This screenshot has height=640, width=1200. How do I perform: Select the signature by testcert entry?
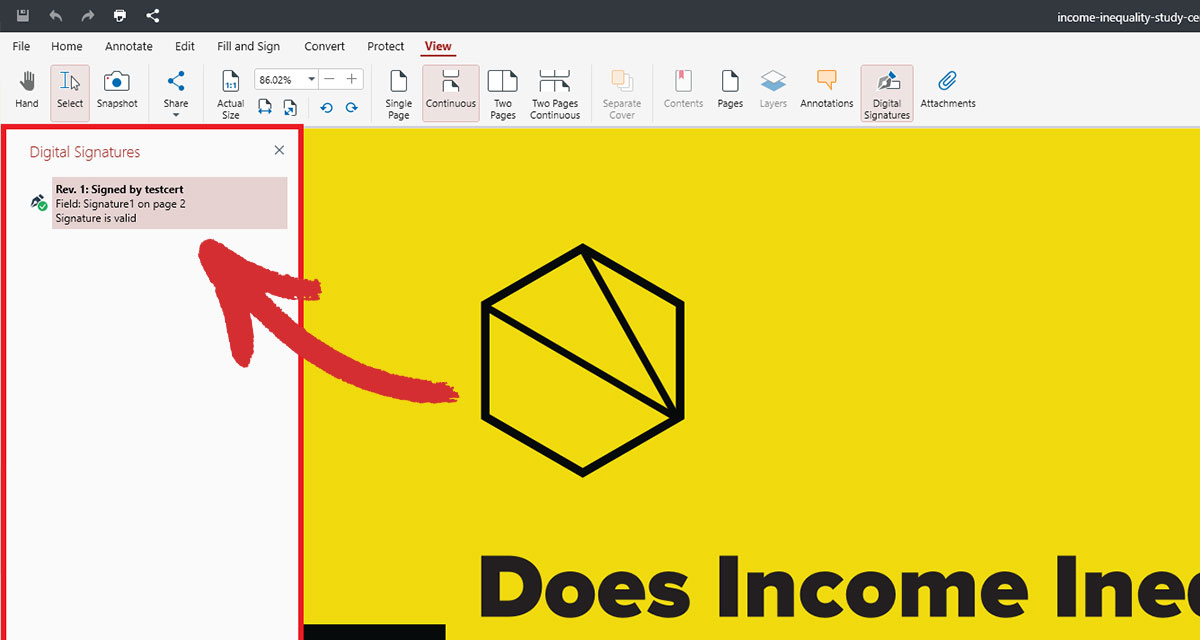pos(169,203)
